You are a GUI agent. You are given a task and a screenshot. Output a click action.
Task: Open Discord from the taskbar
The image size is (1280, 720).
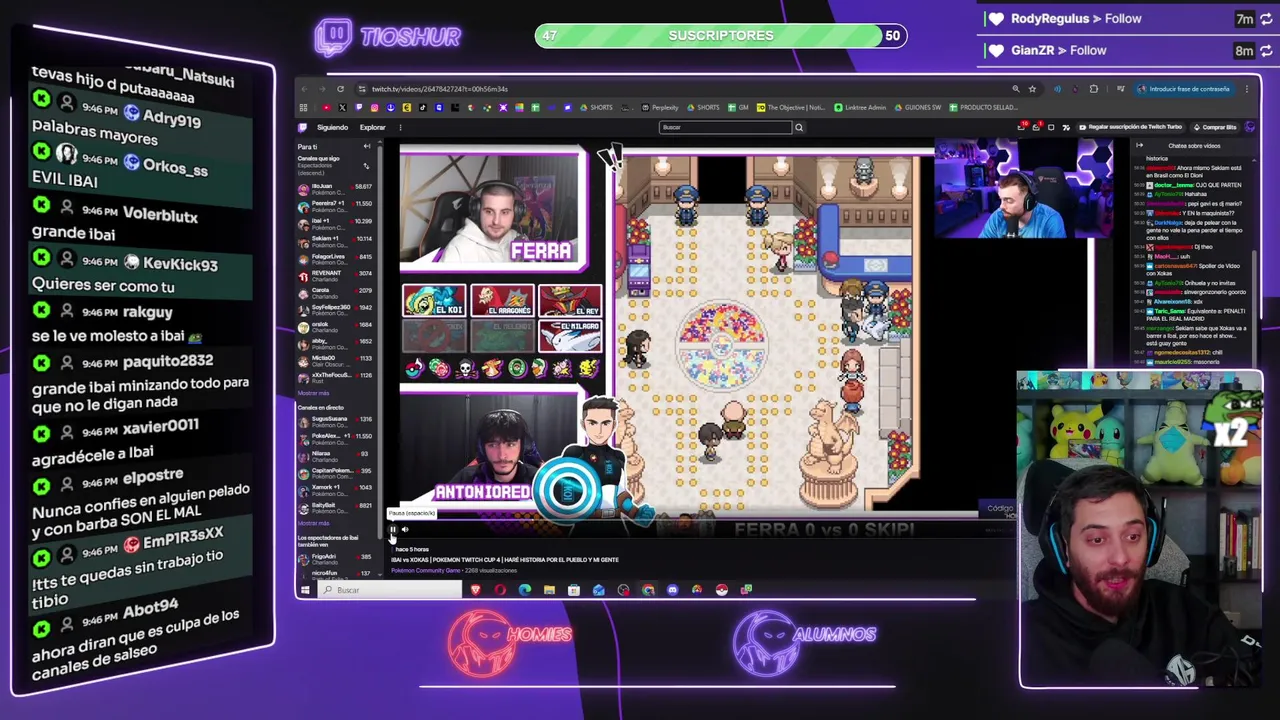point(672,590)
